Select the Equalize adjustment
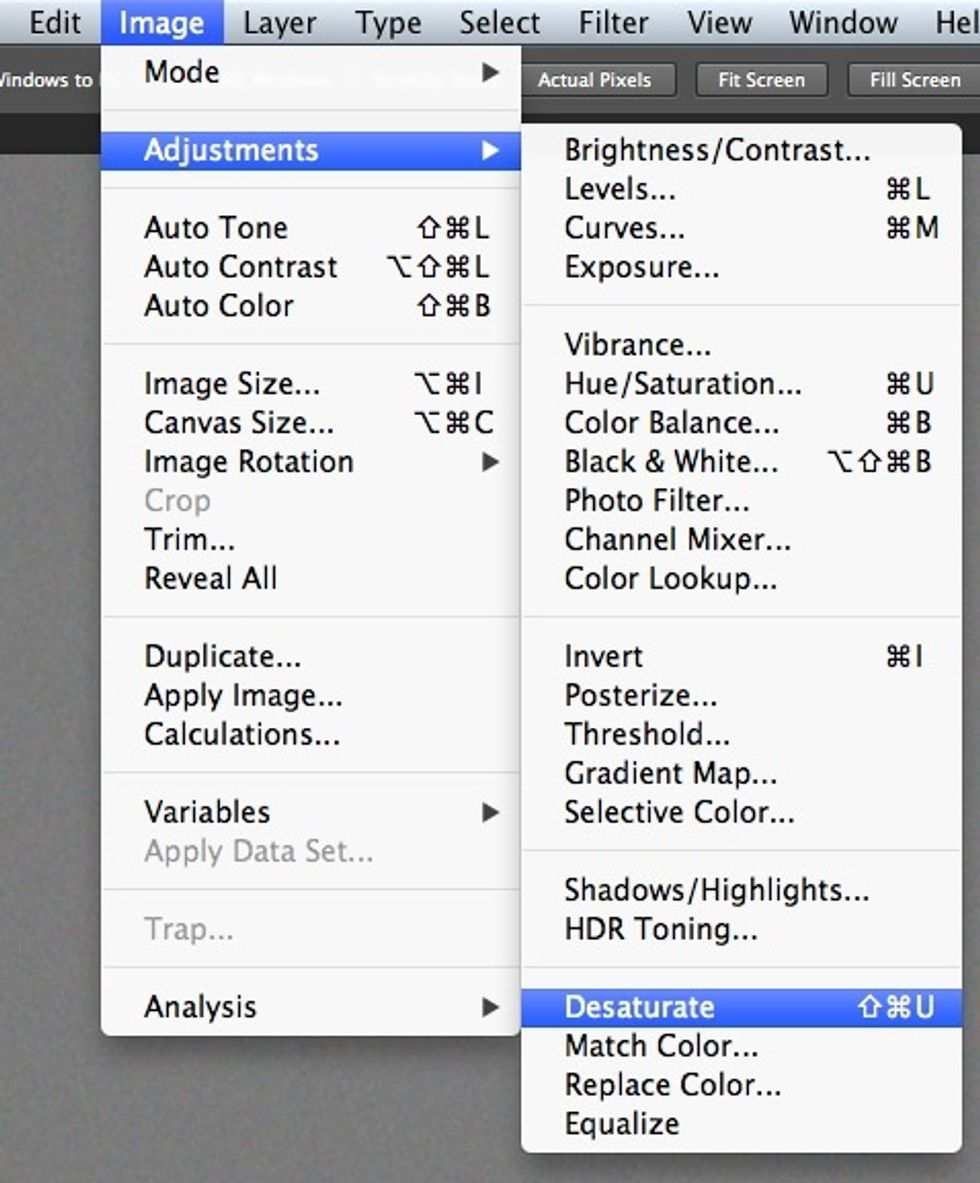The width and height of the screenshot is (980, 1183). click(622, 1123)
